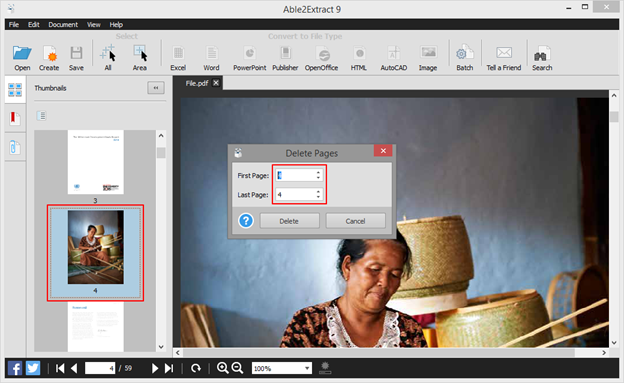Choose the Select All tool
624x383 pixels.
coord(108,53)
